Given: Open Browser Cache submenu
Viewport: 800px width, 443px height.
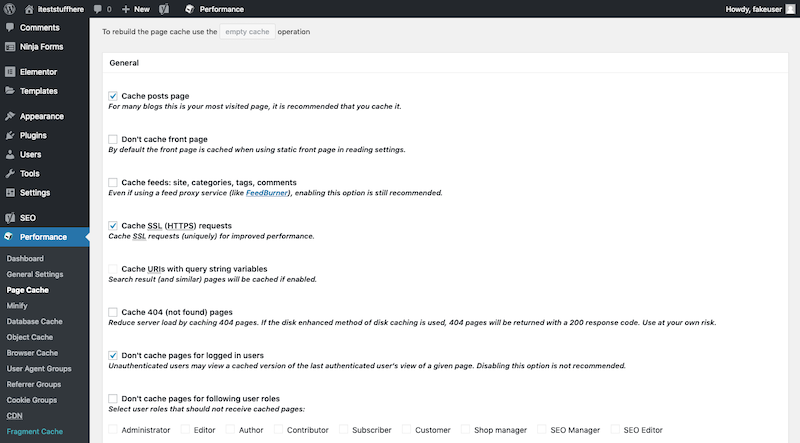Looking at the screenshot, I should [32, 353].
